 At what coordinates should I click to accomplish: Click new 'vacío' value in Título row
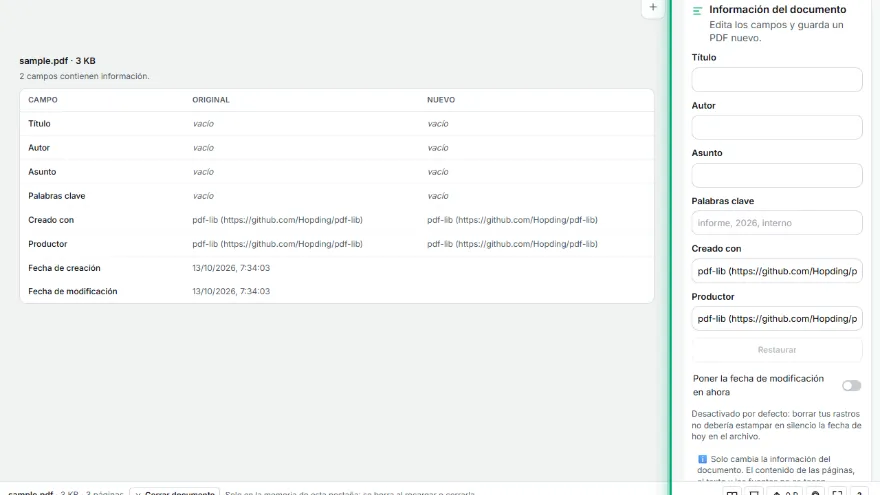tap(438, 123)
